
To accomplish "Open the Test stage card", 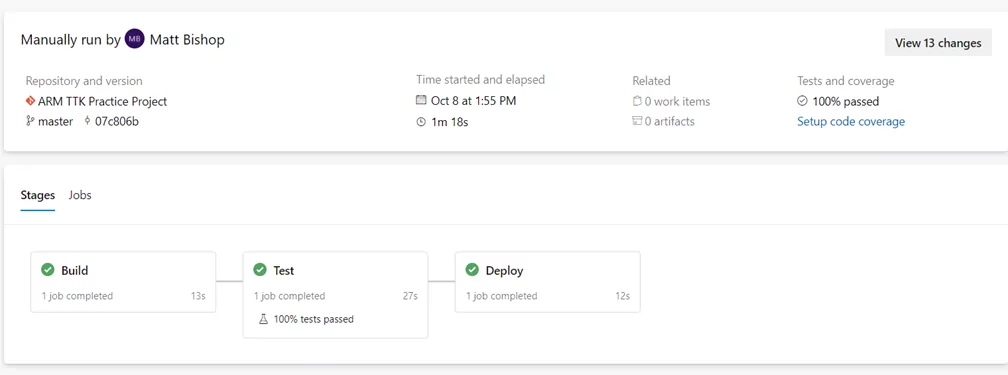I will pyautogui.click(x=336, y=295).
